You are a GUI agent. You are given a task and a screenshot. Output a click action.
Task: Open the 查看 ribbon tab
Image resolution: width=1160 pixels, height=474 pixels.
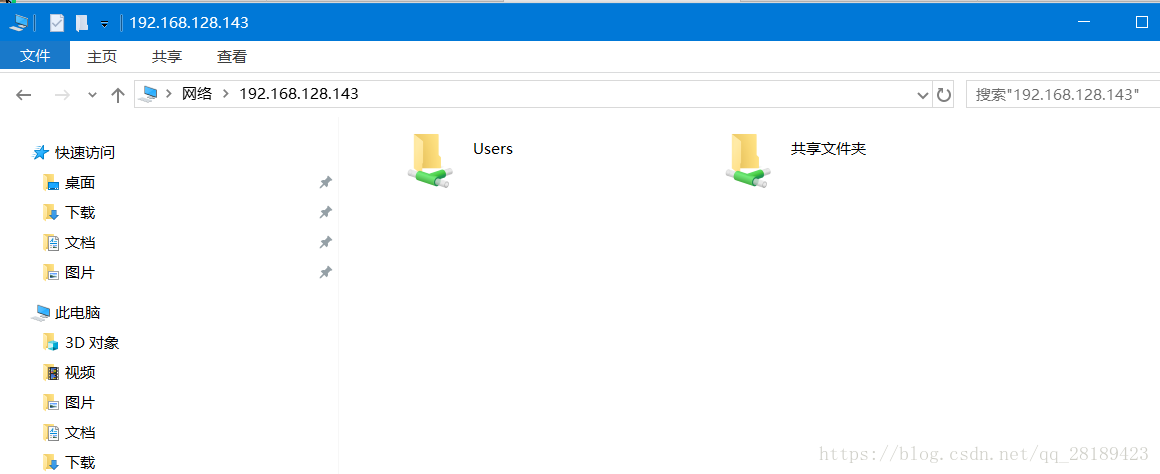click(232, 56)
